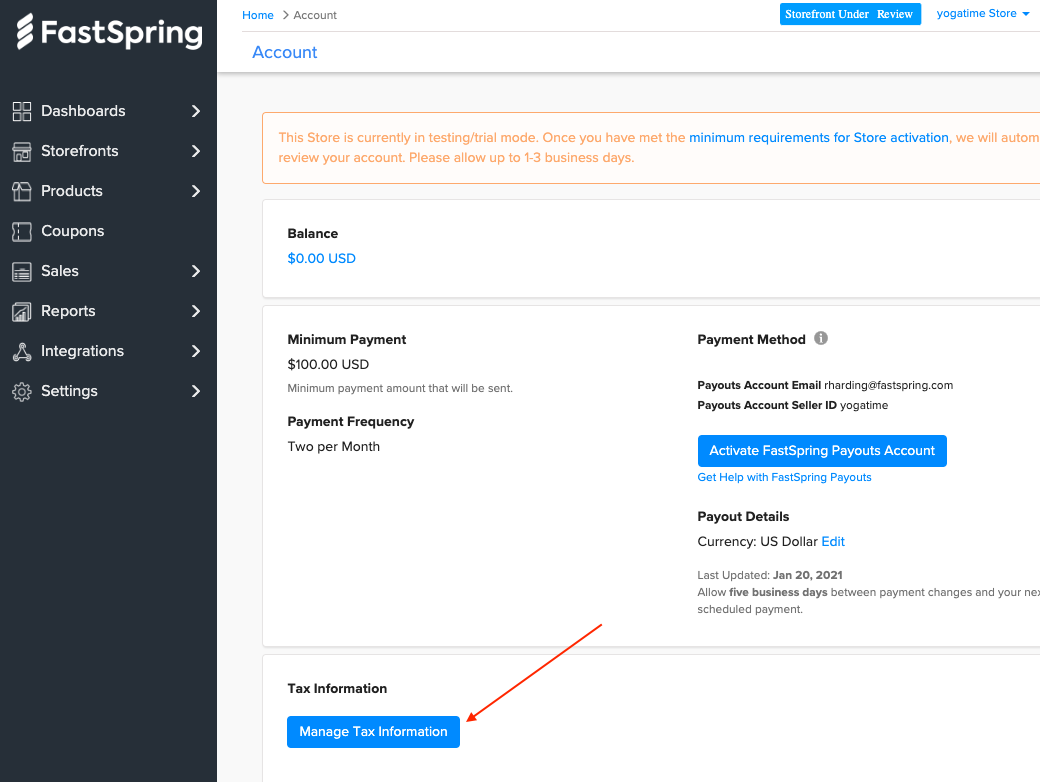Expand the Storefronts submenu arrow

click(x=196, y=151)
